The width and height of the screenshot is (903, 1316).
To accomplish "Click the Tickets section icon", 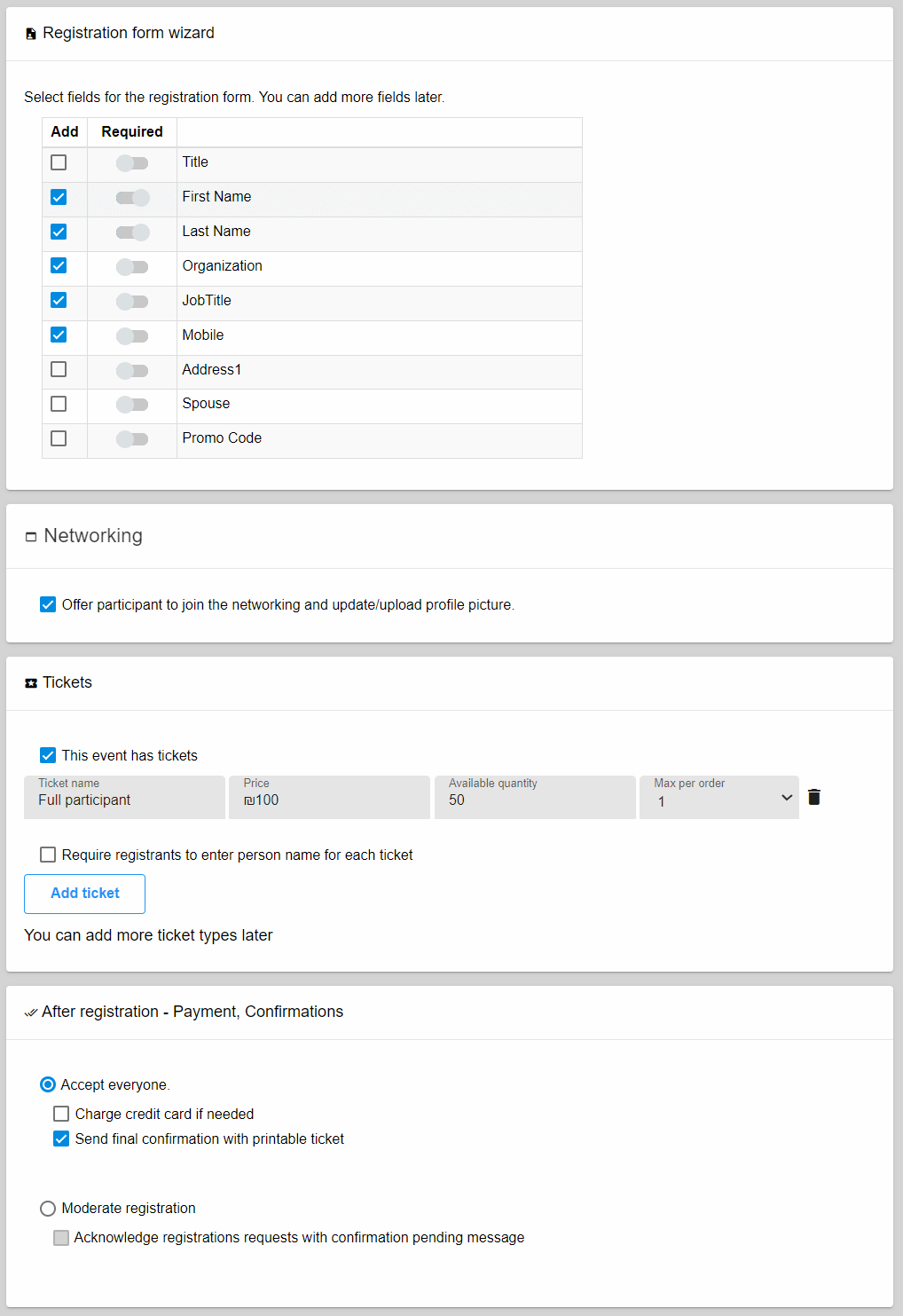I will (31, 683).
